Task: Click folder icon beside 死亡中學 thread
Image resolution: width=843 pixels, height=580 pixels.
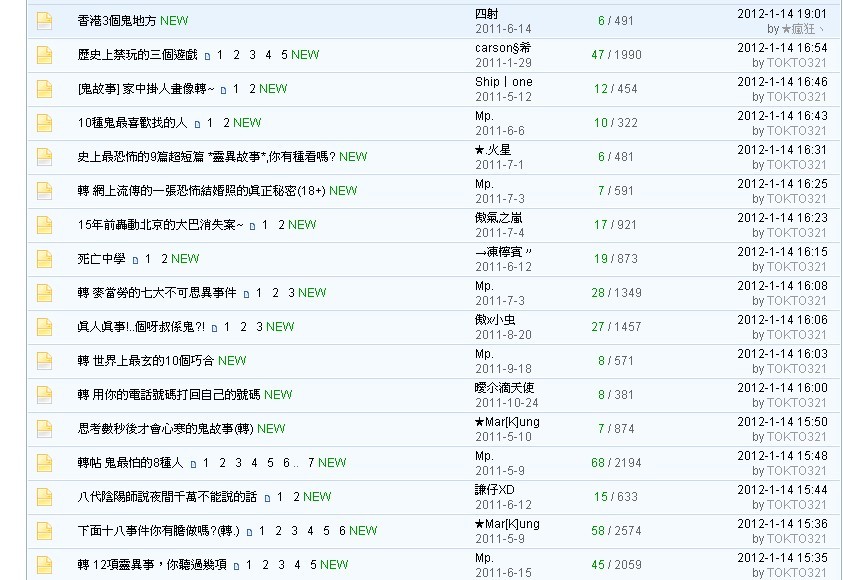Action: (x=44, y=259)
